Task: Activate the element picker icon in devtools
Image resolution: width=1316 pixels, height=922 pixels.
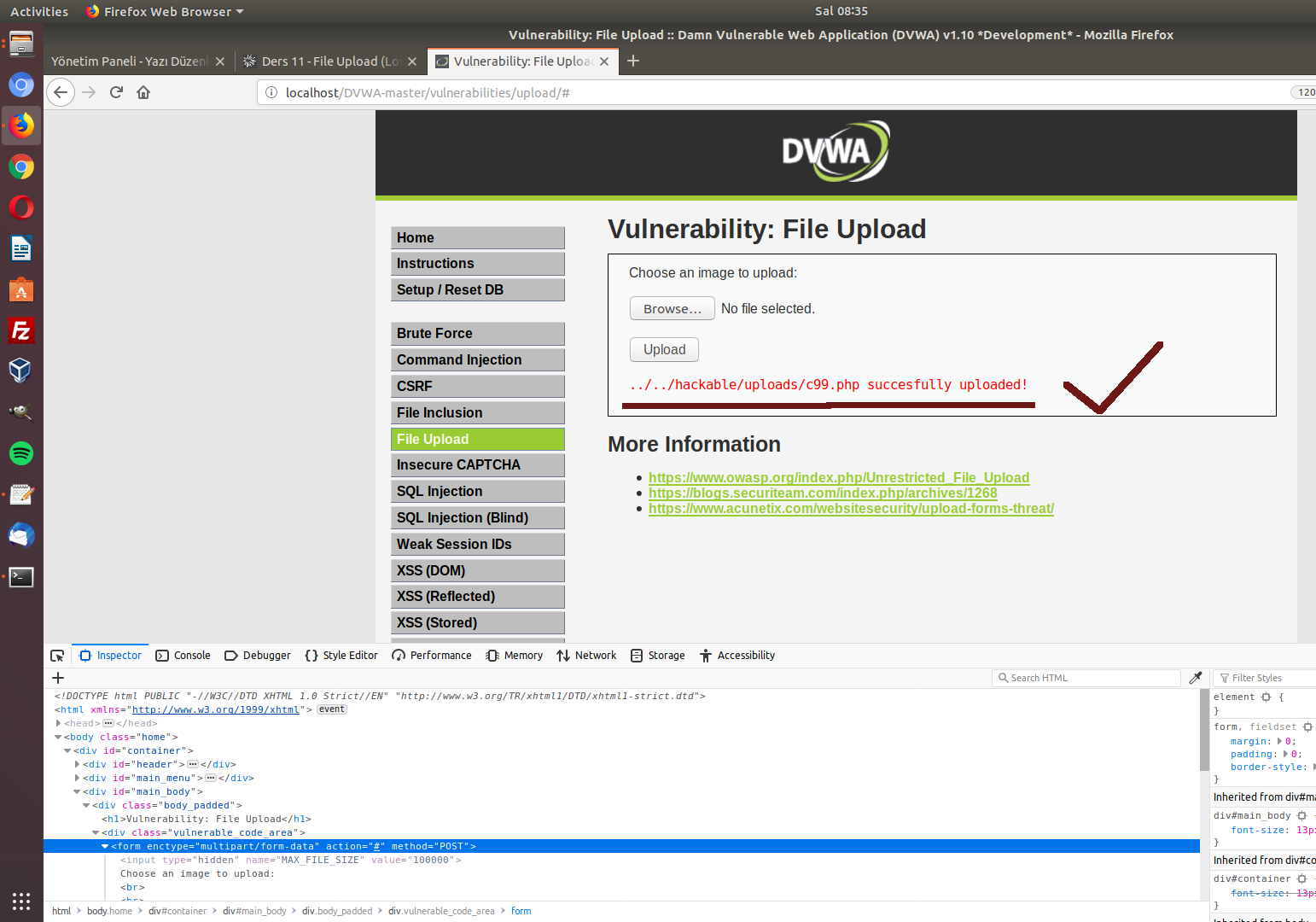Action: point(57,656)
